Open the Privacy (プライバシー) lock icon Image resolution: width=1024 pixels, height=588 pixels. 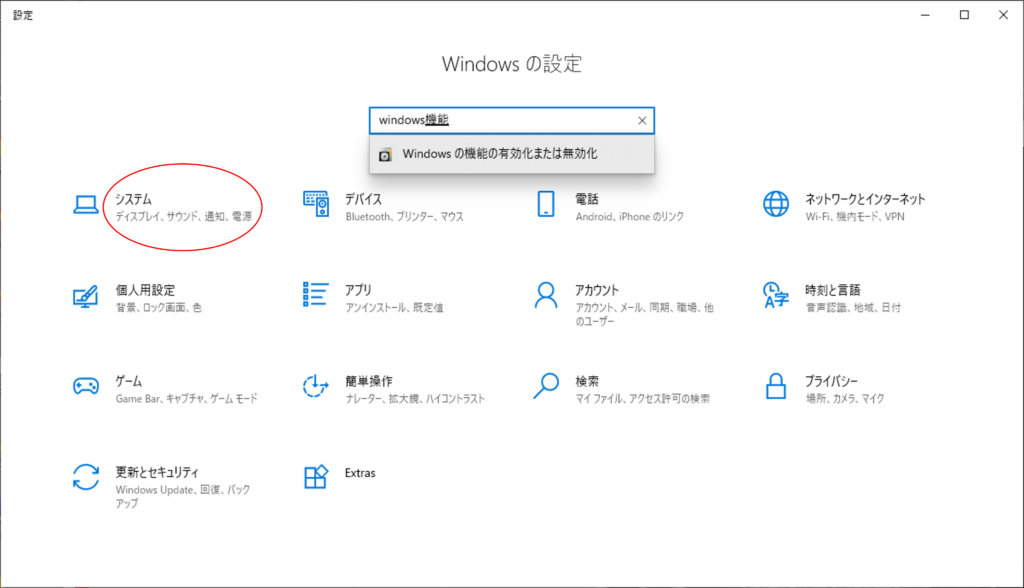pos(776,386)
